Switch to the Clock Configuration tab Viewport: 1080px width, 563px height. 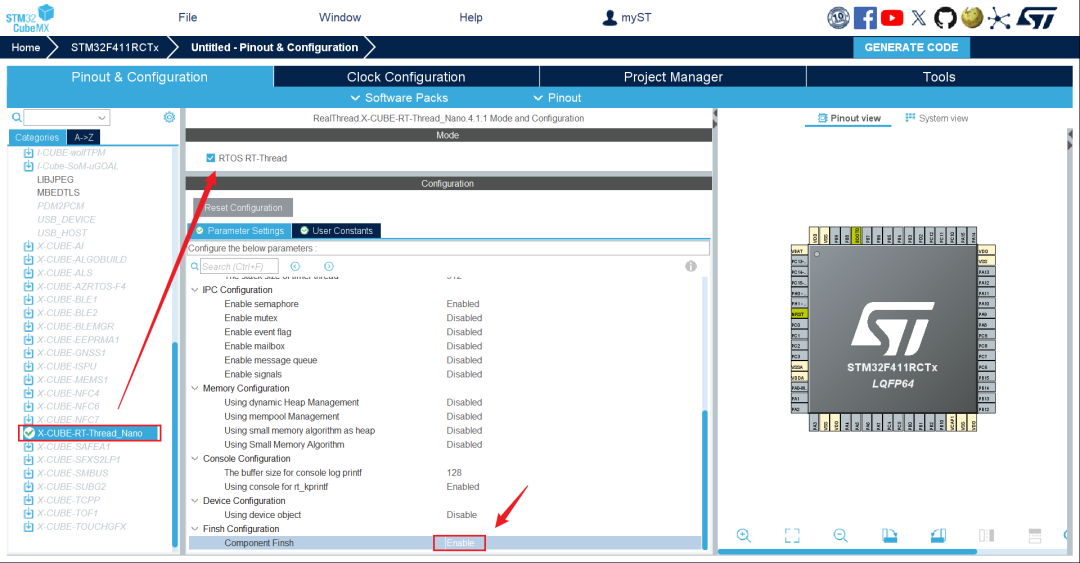[406, 77]
